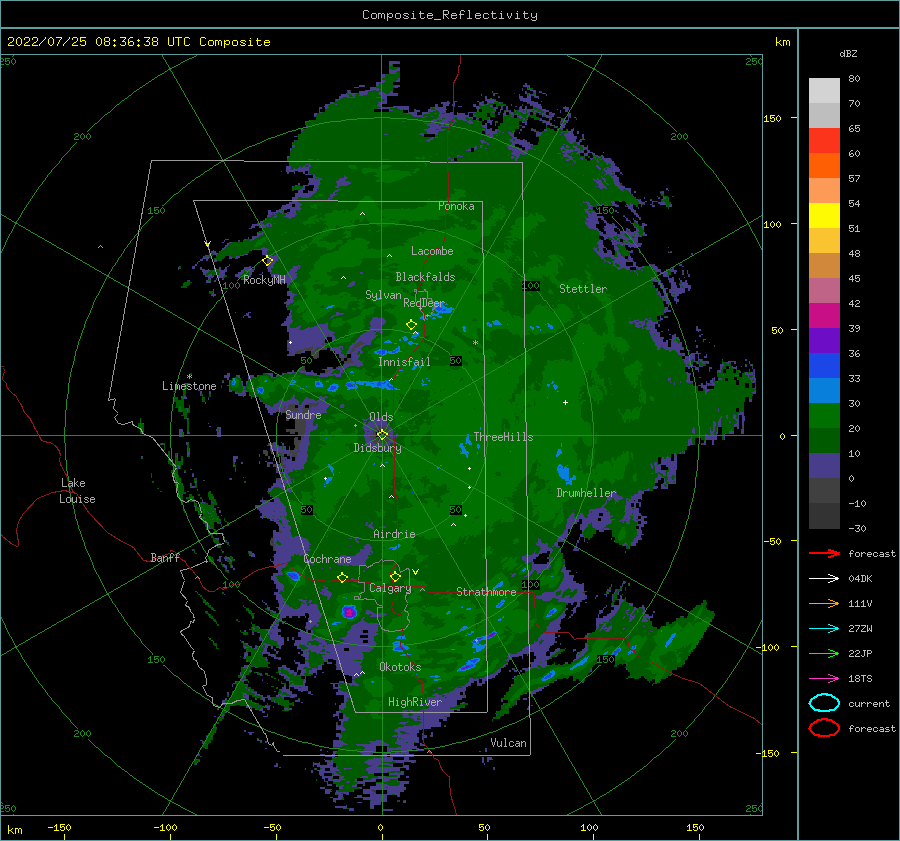Viewport: 900px width, 841px height.
Task: Choose the green 22JP legend arrow
Action: point(824,653)
